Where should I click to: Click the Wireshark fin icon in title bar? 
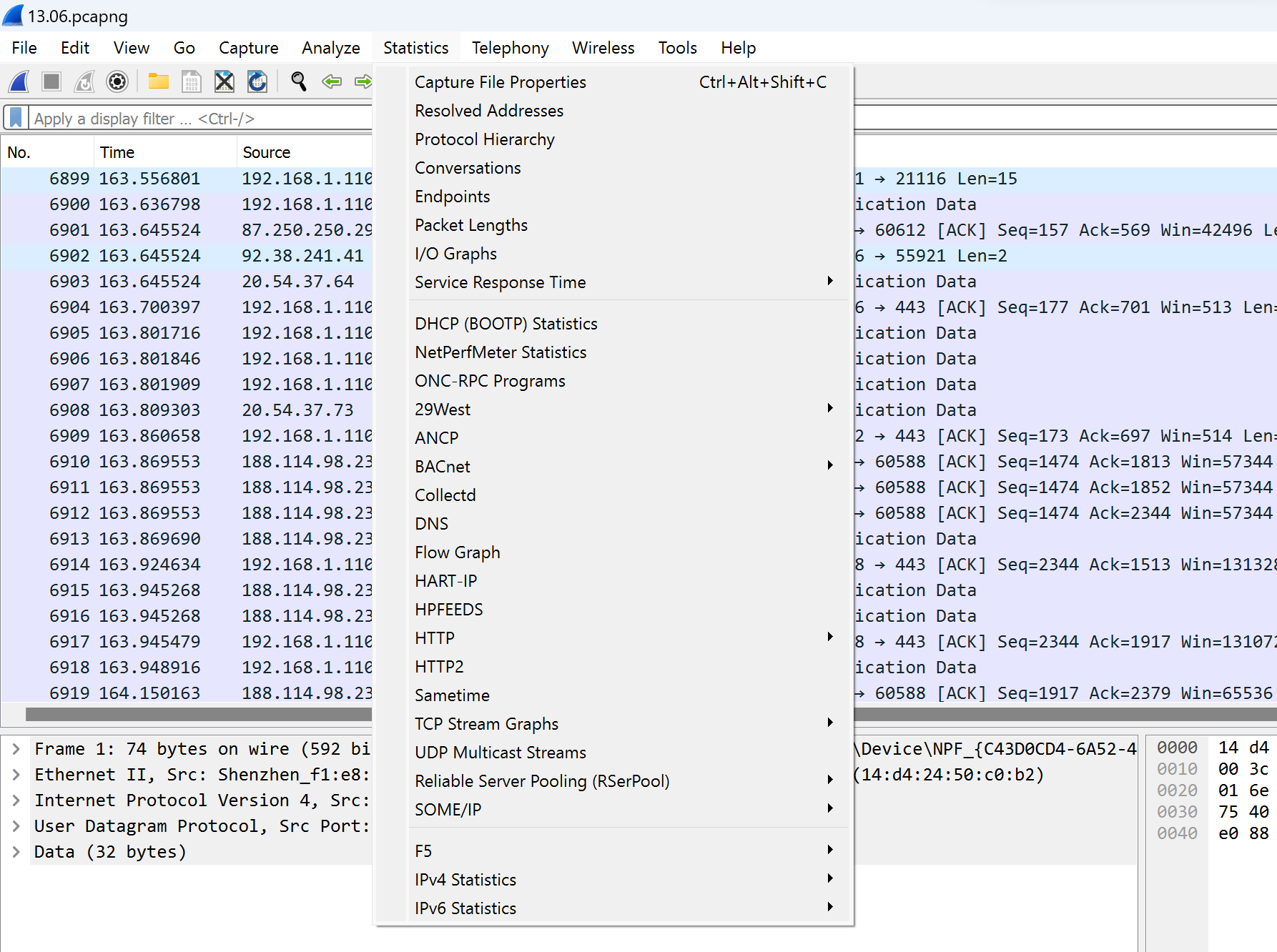point(13,15)
